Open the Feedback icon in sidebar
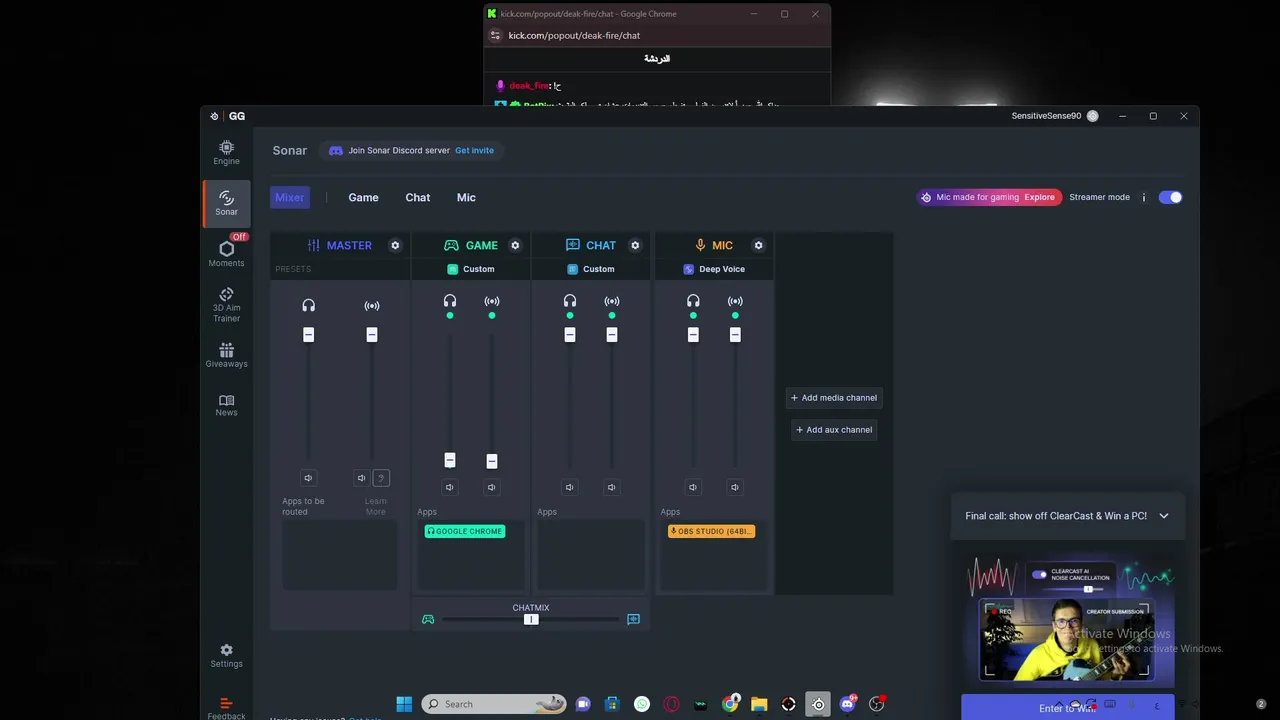This screenshot has width=1280, height=720. pyautogui.click(x=226, y=708)
